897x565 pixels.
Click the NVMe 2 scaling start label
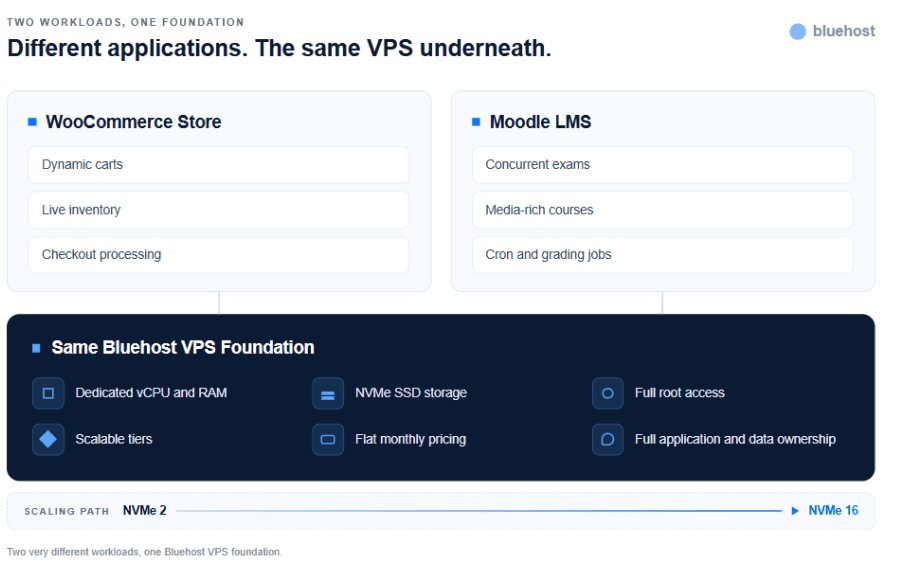pyautogui.click(x=145, y=511)
